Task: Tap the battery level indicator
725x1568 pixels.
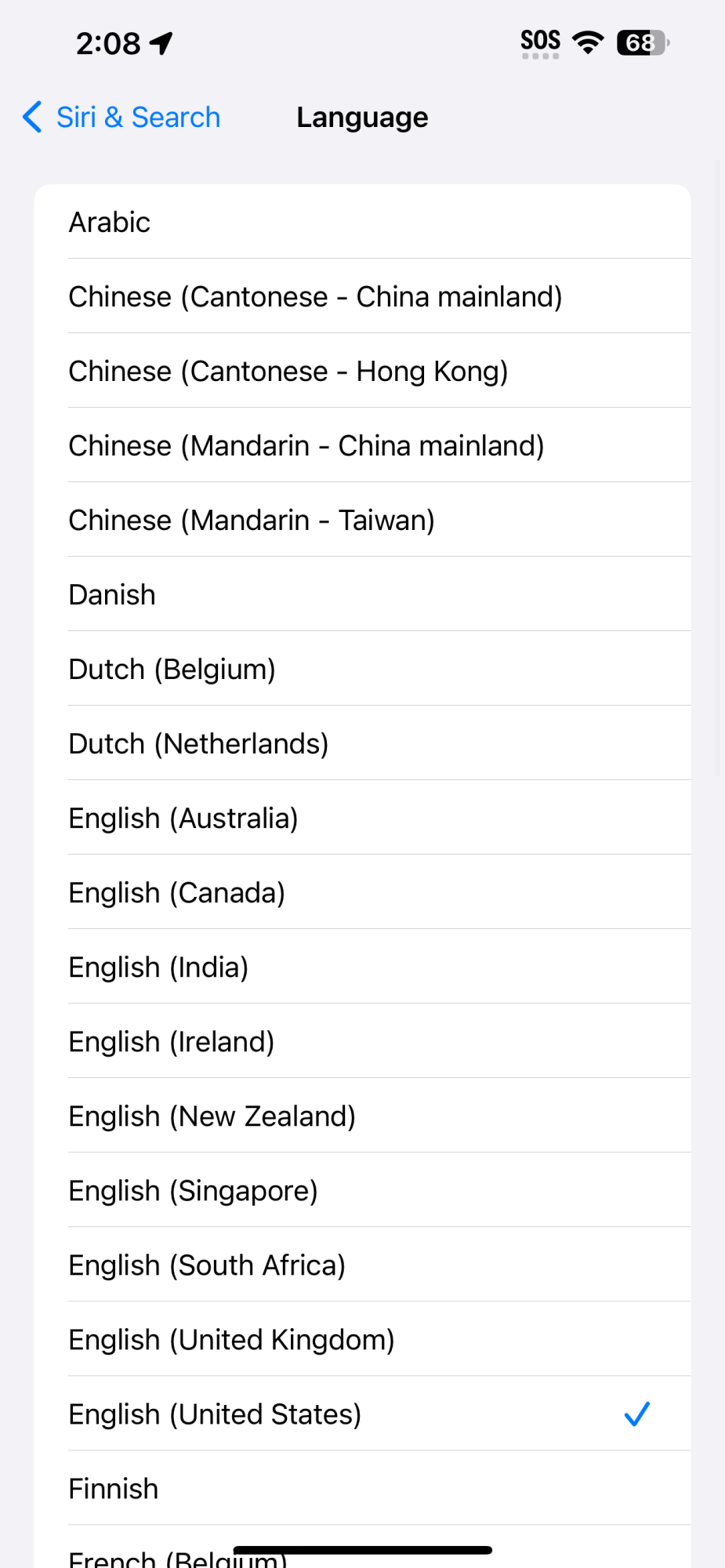Action: (643, 42)
